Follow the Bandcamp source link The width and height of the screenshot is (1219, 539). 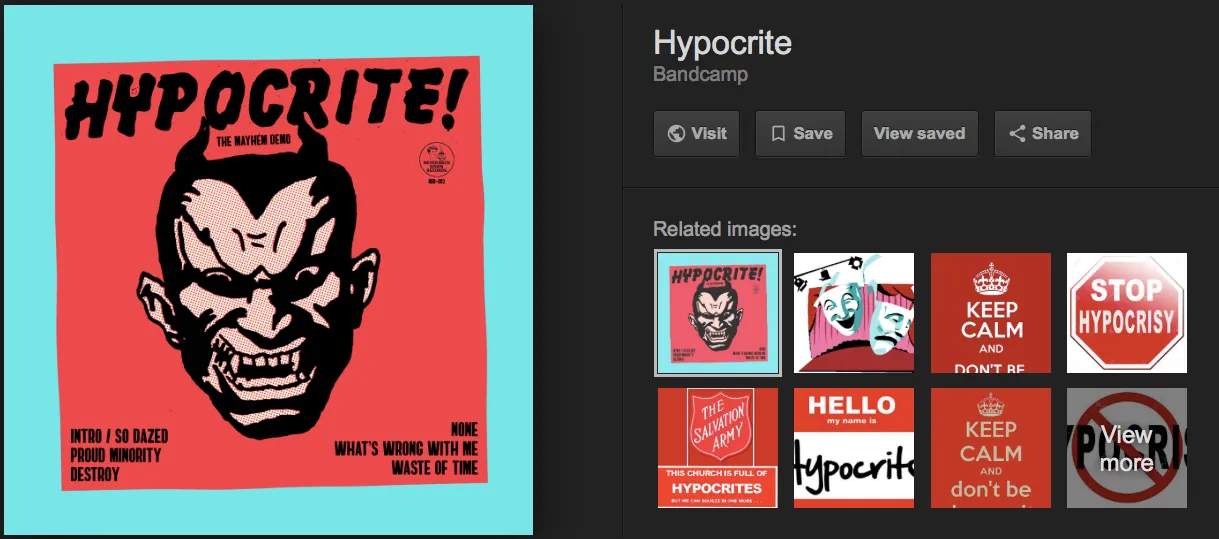(700, 74)
